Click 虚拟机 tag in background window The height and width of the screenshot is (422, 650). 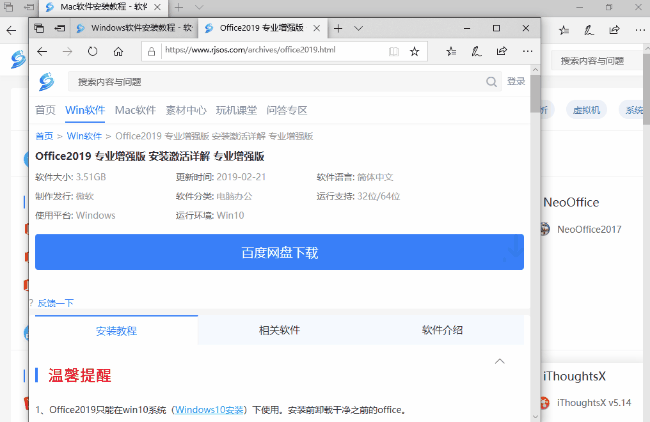(x=586, y=110)
